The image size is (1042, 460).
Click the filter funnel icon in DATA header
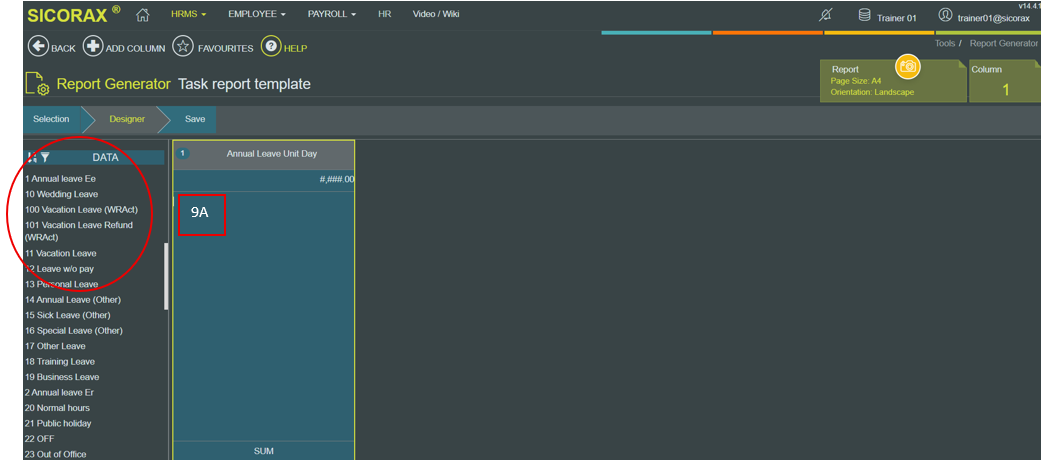coord(45,158)
